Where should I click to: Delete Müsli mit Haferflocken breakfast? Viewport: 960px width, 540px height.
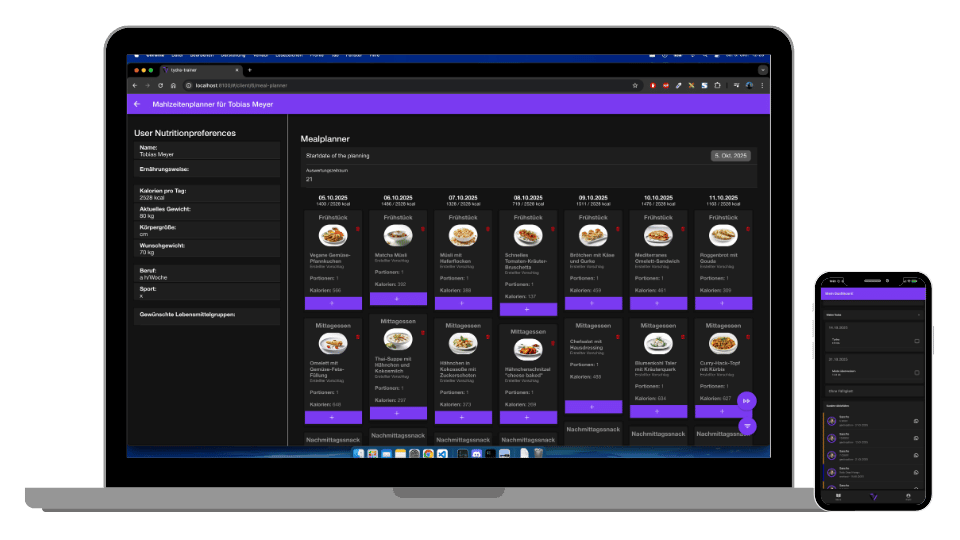tap(488, 230)
